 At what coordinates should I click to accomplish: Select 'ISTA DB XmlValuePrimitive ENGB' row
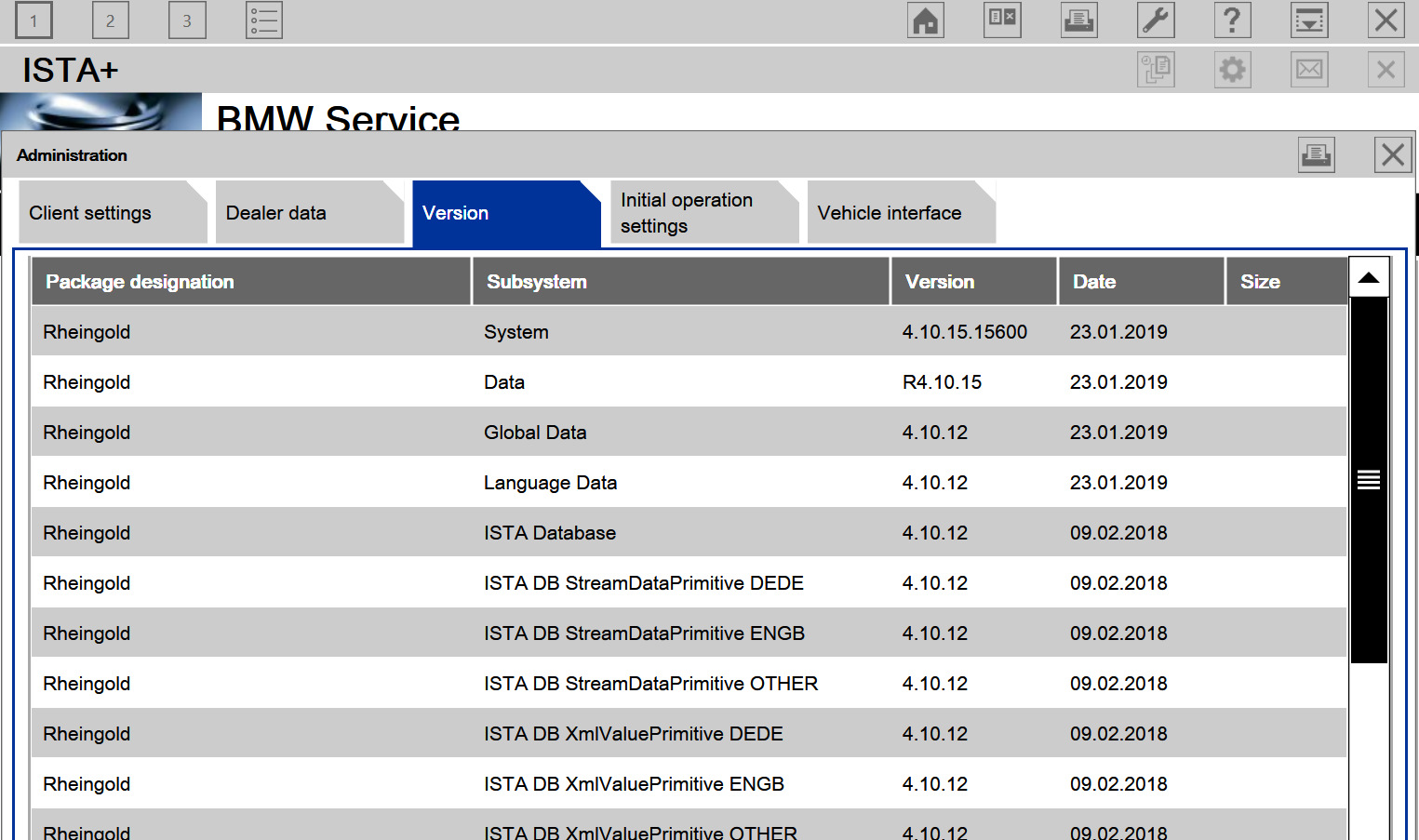[689, 784]
